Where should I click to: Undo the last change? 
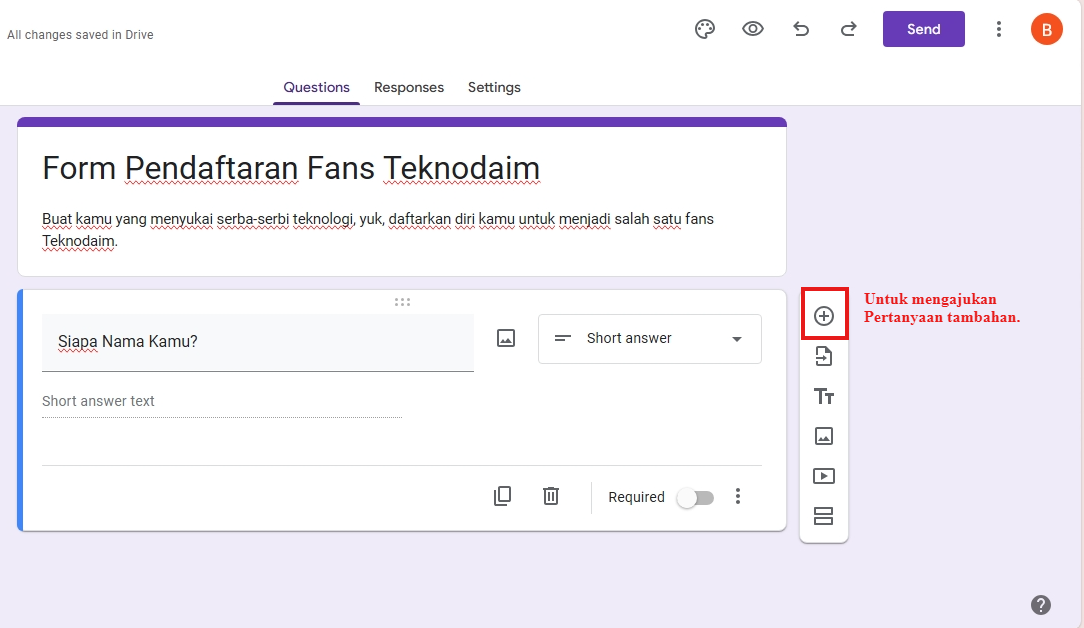[800, 29]
